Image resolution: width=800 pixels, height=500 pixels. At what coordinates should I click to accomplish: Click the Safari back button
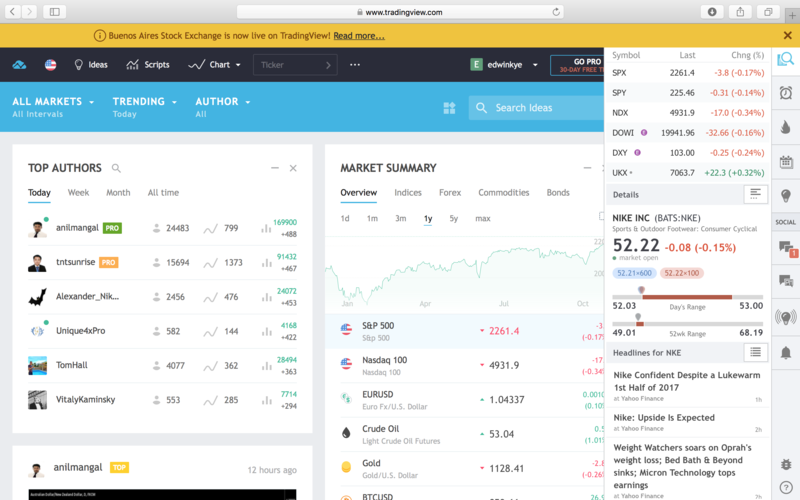(13, 12)
